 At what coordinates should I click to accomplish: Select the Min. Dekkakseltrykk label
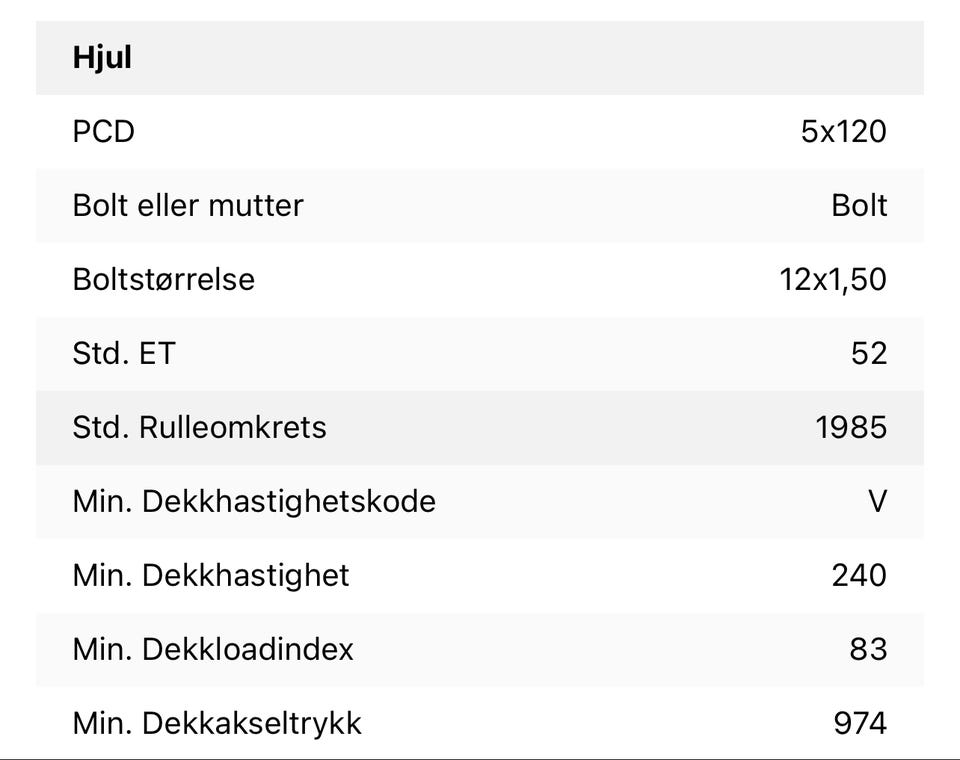pos(217,722)
